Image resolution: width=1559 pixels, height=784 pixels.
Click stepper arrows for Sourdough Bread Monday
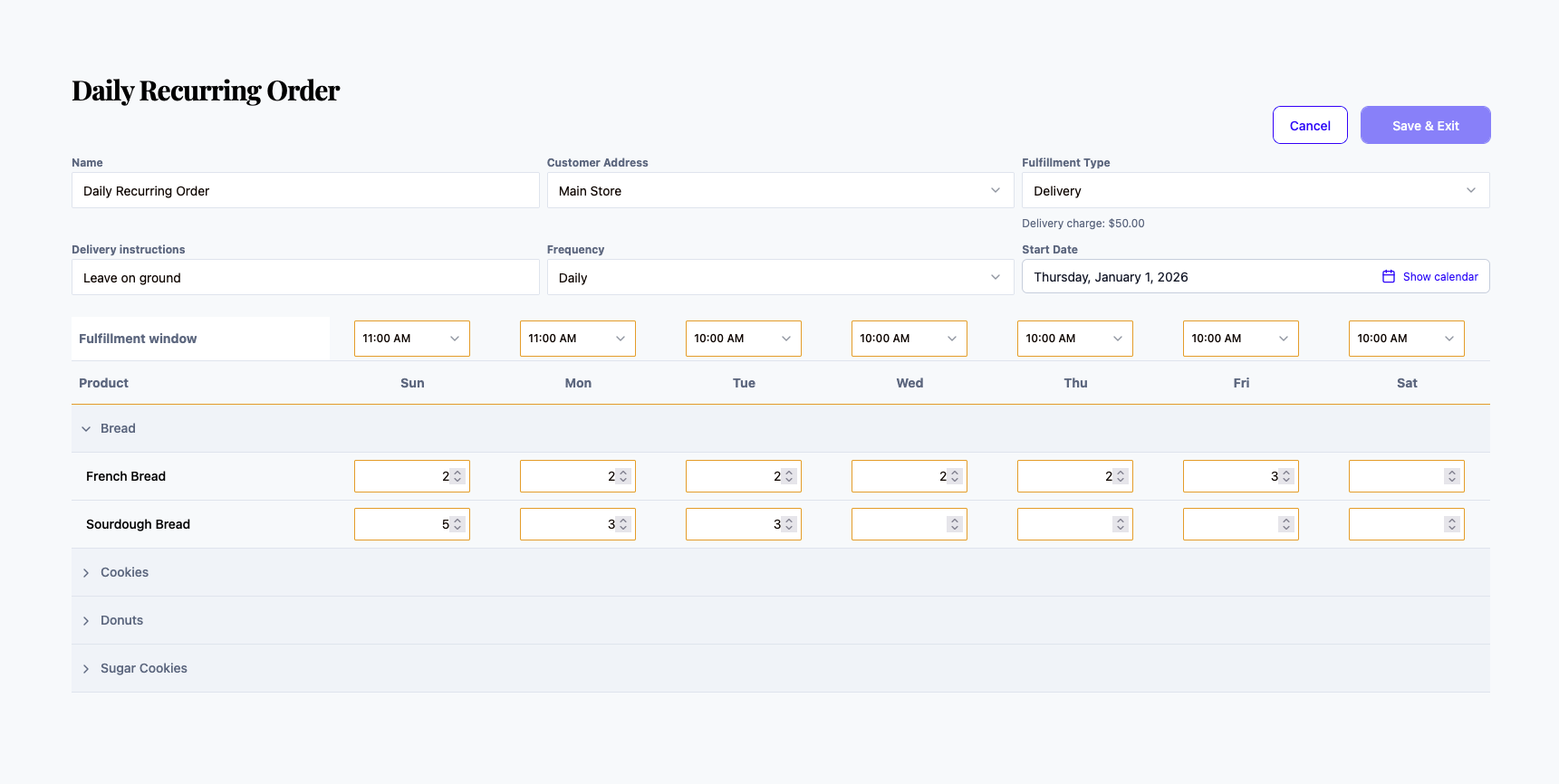click(x=623, y=524)
